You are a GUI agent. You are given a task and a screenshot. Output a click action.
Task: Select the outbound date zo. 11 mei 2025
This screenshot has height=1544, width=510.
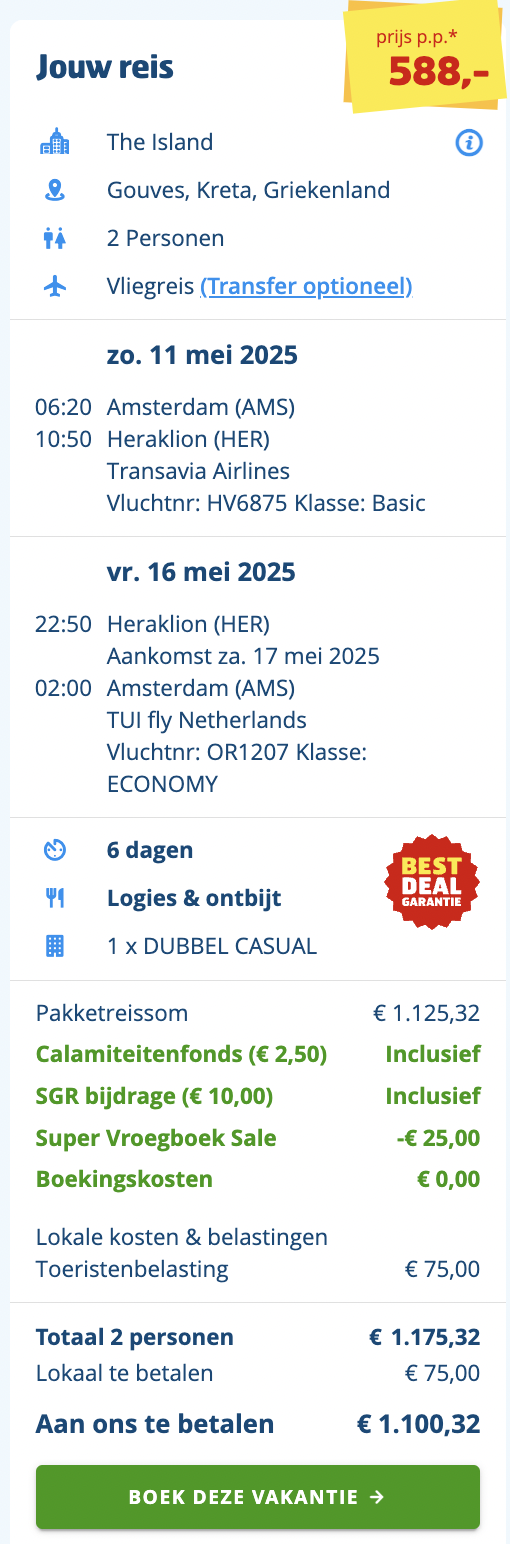[202, 355]
